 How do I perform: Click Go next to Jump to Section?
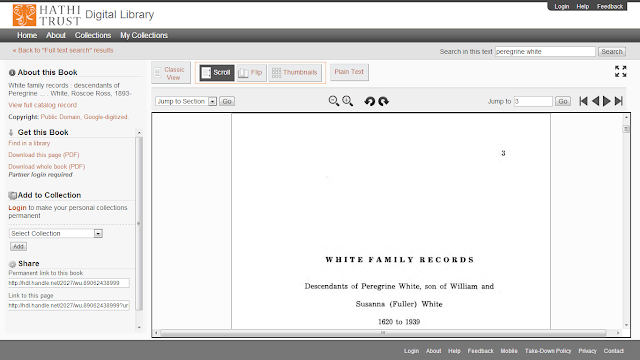(227, 101)
